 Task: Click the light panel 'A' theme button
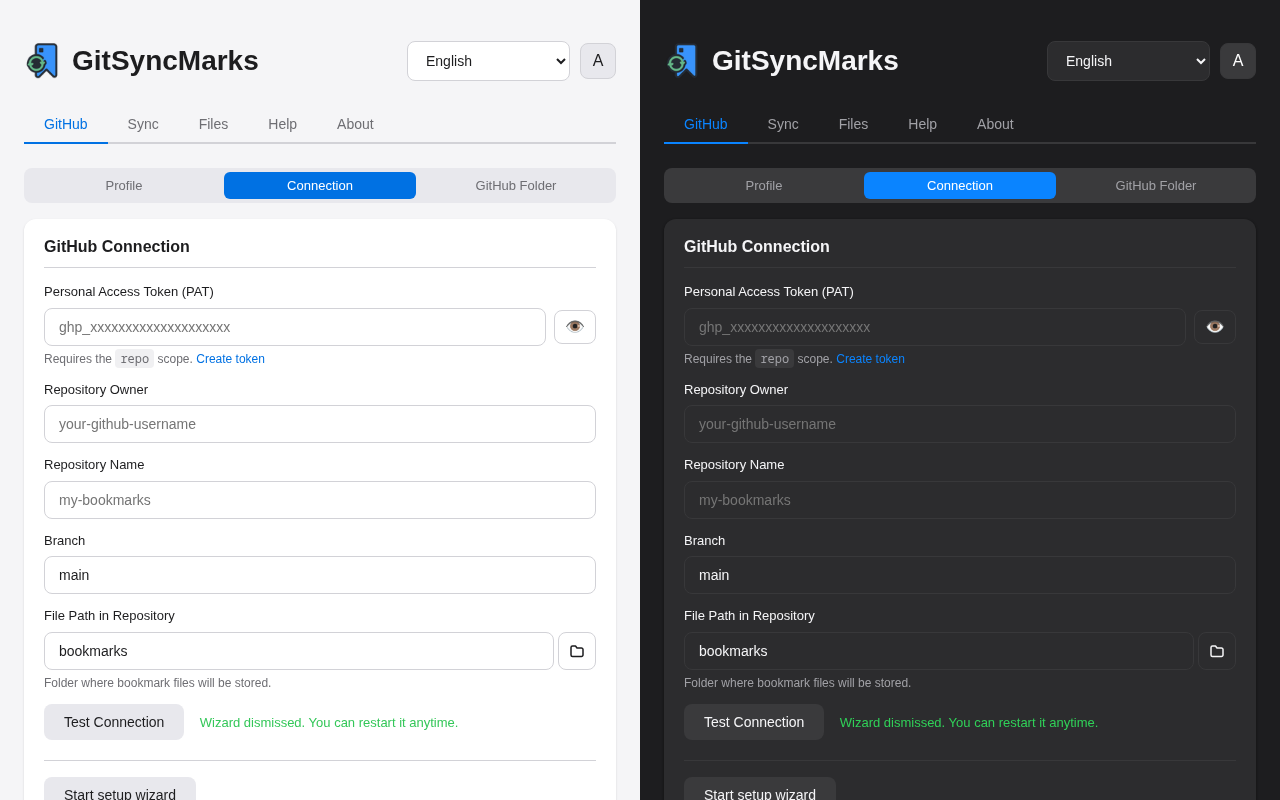point(598,61)
